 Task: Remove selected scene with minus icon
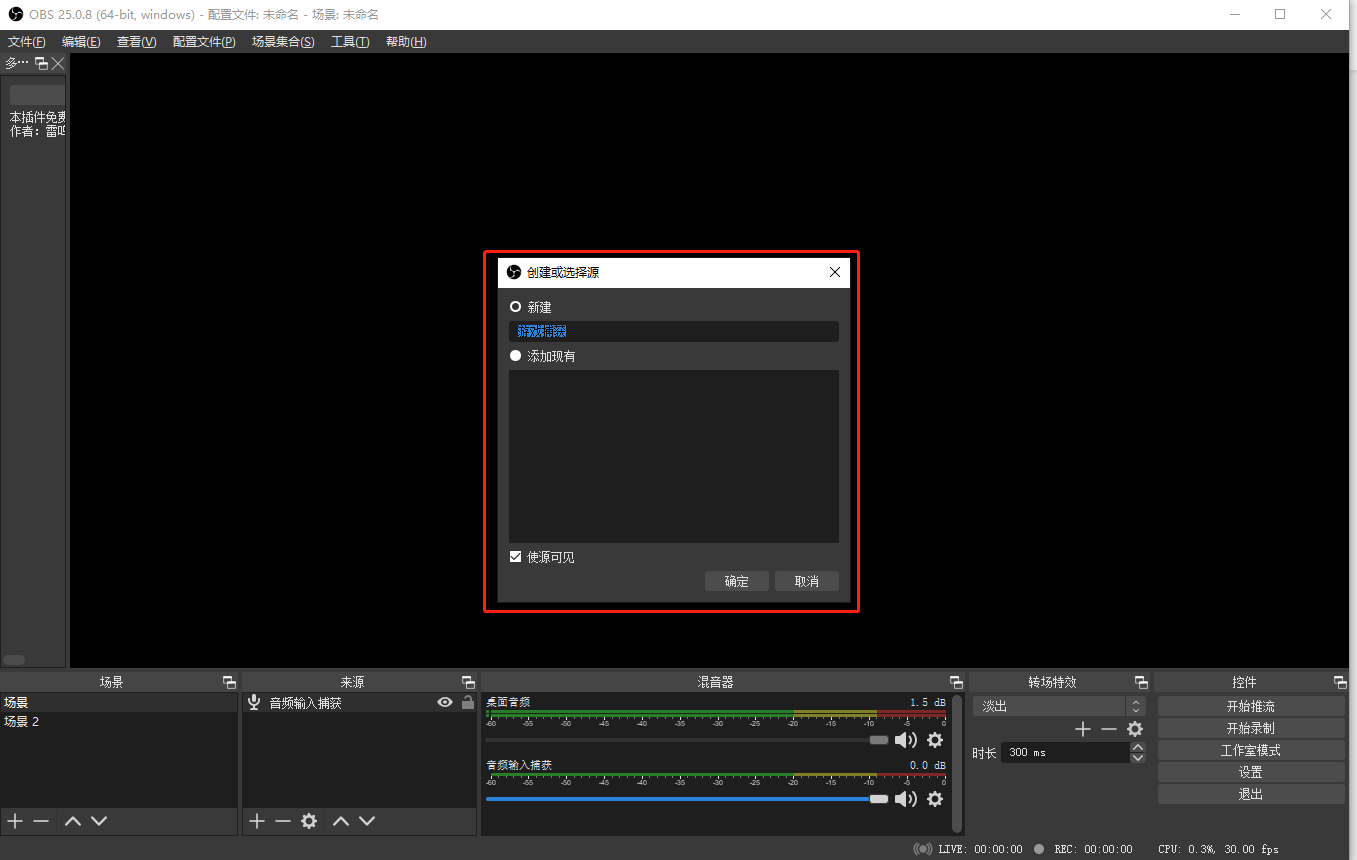[x=41, y=821]
